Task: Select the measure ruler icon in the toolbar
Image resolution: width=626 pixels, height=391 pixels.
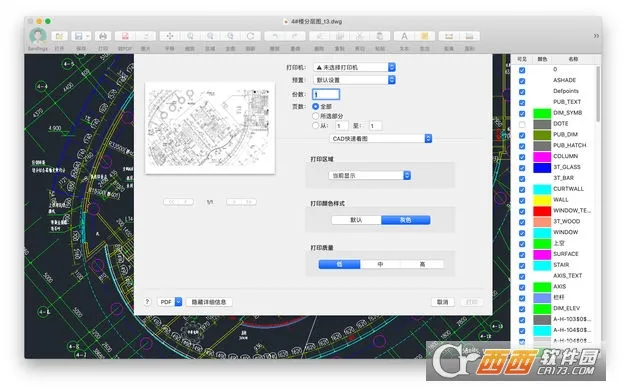Action: pos(449,36)
